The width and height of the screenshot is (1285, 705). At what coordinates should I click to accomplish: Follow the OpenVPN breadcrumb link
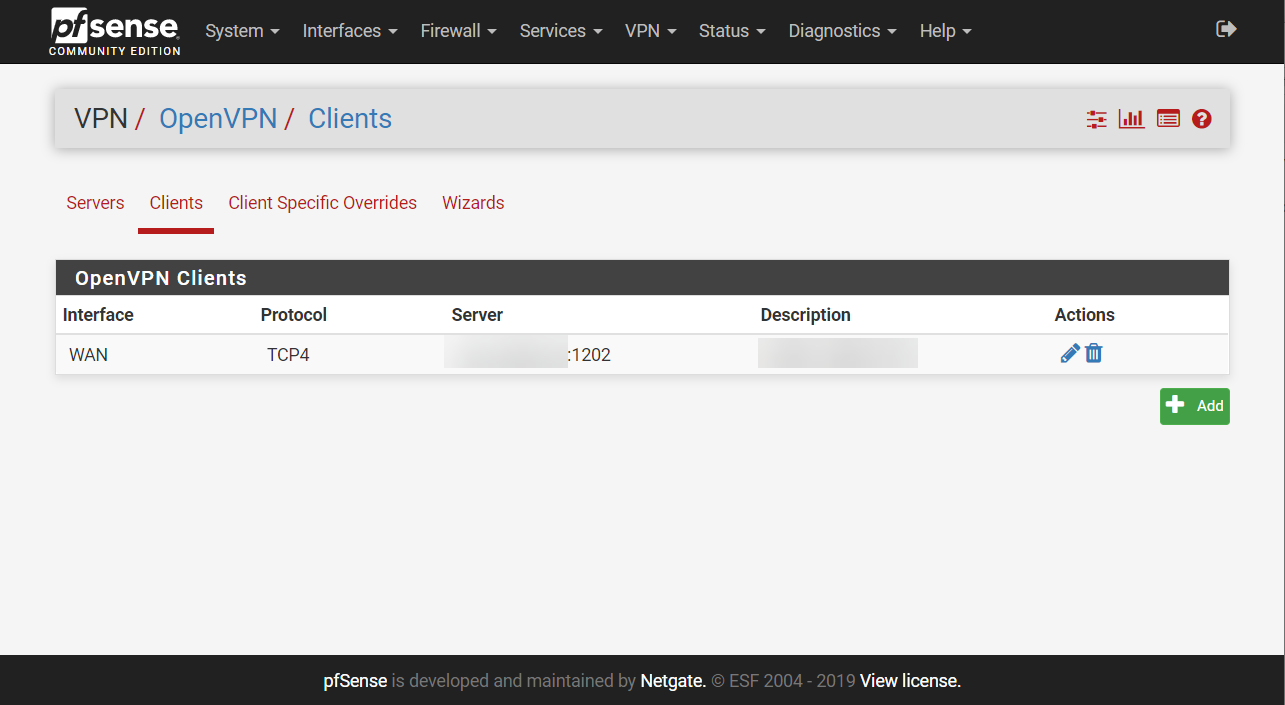click(218, 119)
